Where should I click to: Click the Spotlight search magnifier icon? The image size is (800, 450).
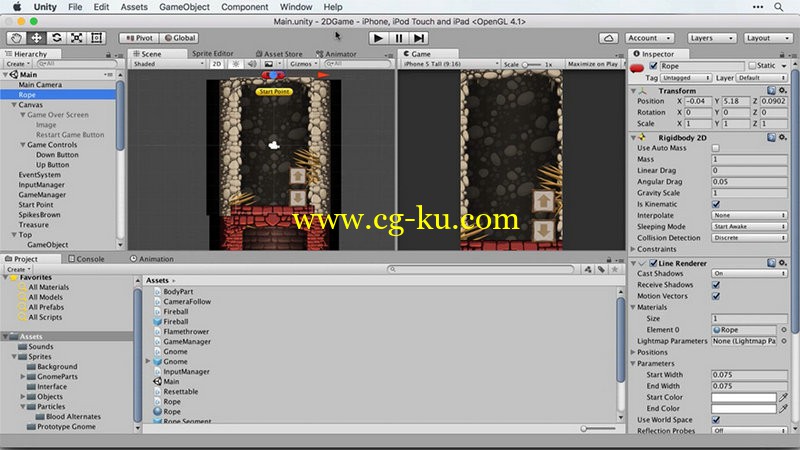pyautogui.click(x=779, y=7)
